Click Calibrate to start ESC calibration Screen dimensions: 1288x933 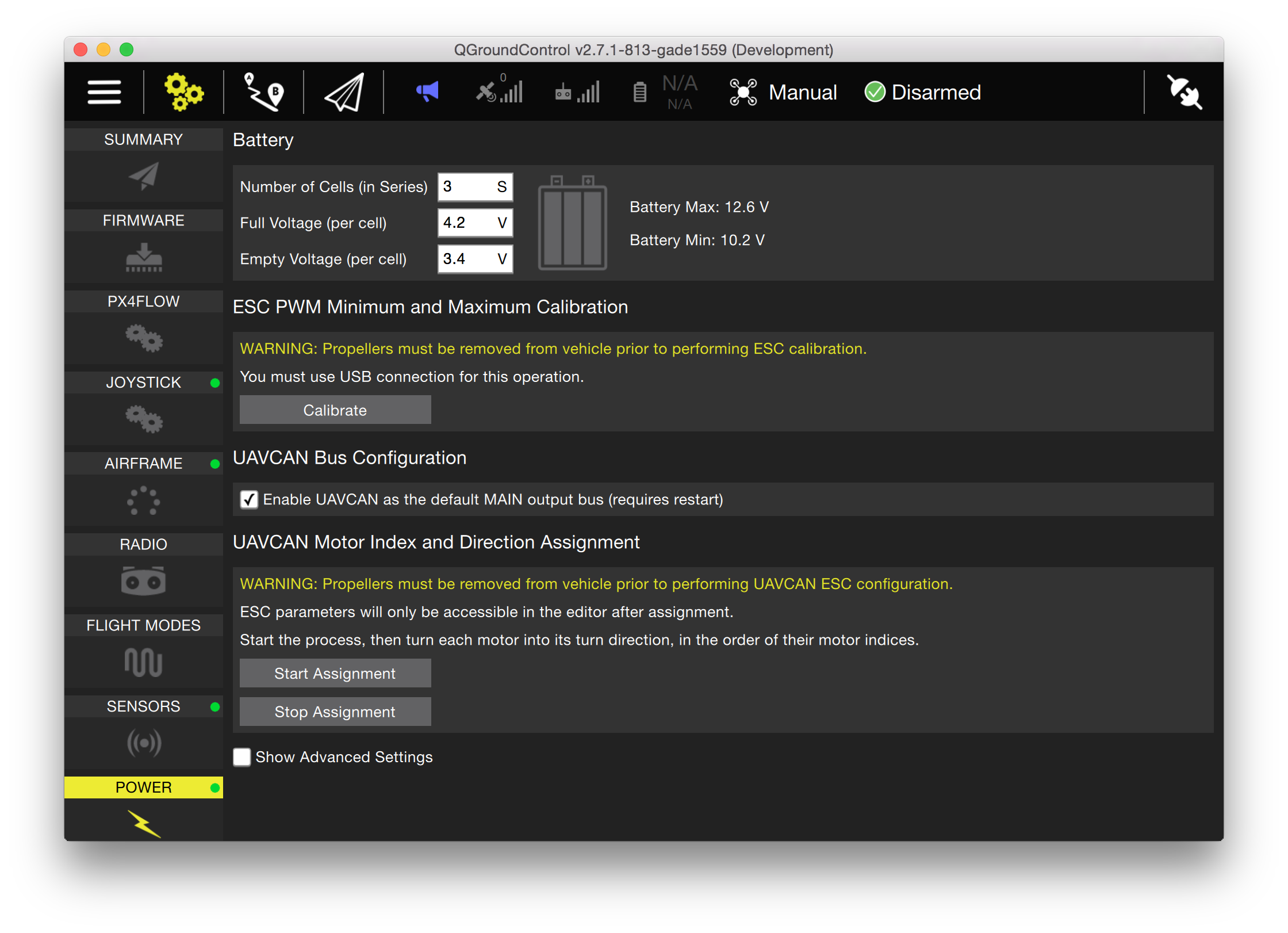(335, 410)
